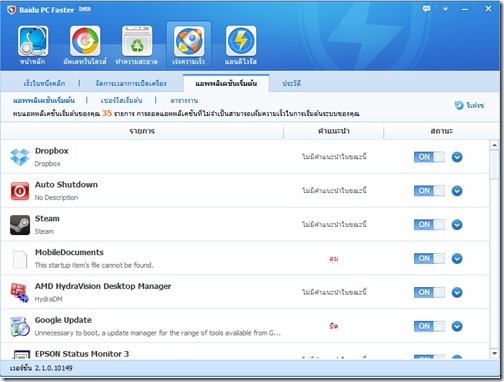Image resolution: width=504 pixels, height=382 pixels.
Task: Open the antivirus lightning icon
Action: pyautogui.click(x=241, y=41)
